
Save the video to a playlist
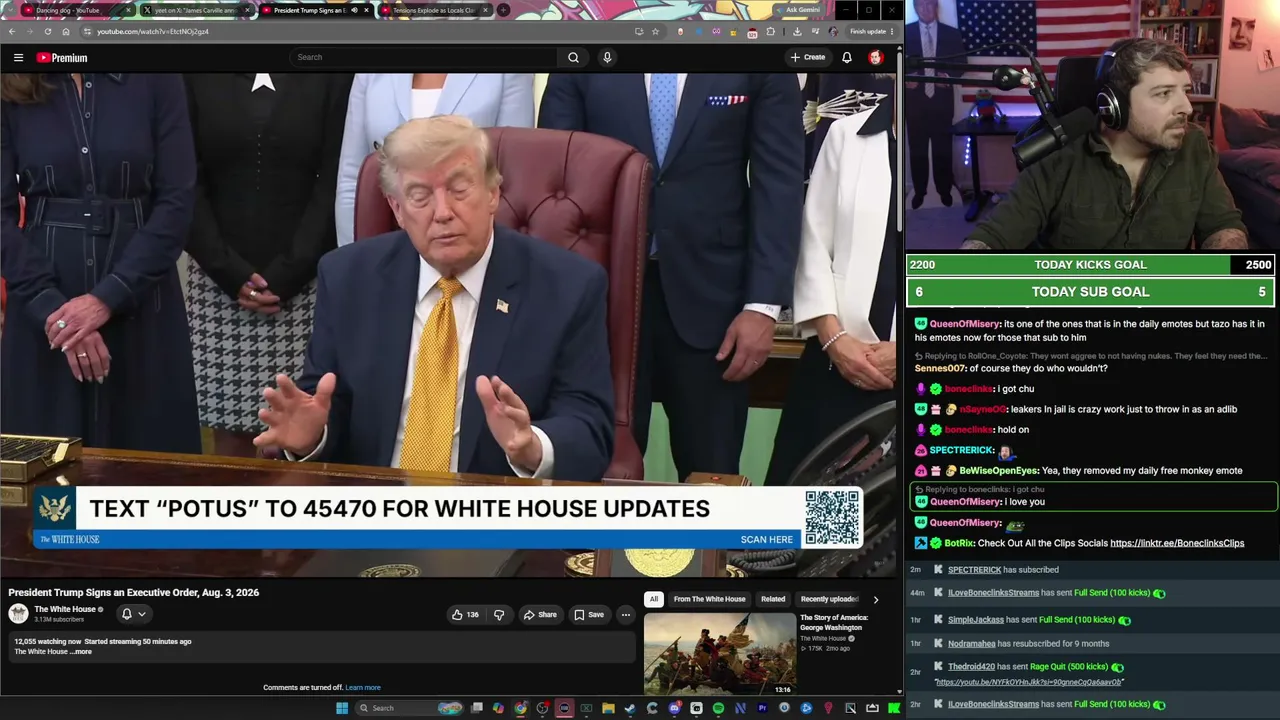pos(588,615)
